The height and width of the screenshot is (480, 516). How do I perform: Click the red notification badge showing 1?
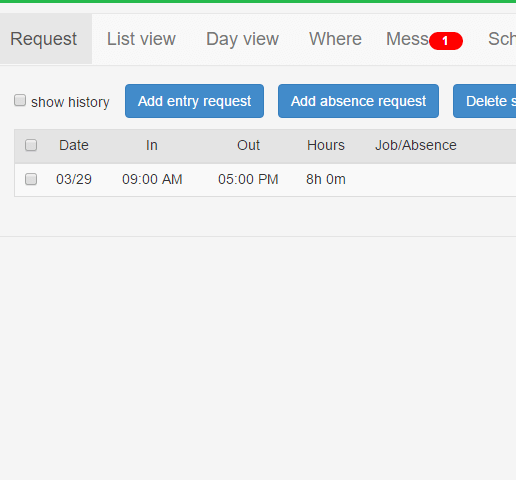(446, 41)
